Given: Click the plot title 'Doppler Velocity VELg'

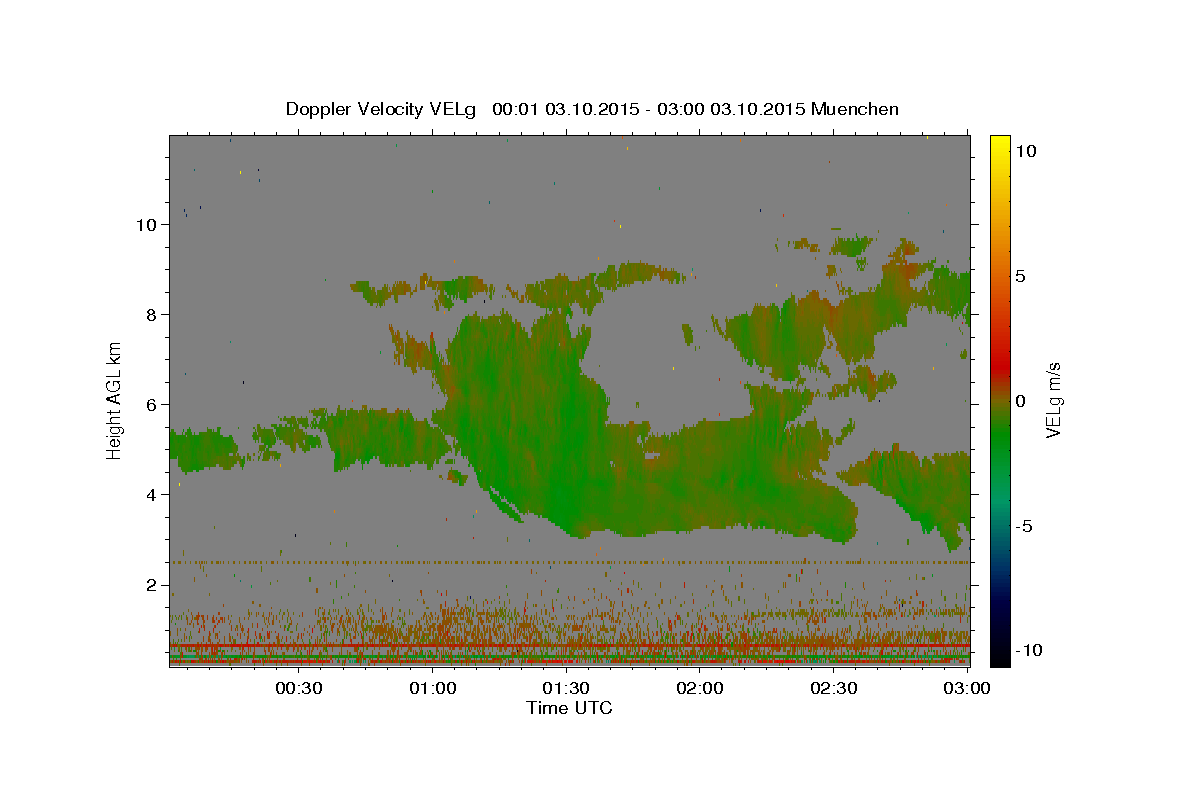Looking at the screenshot, I should click(x=383, y=108).
